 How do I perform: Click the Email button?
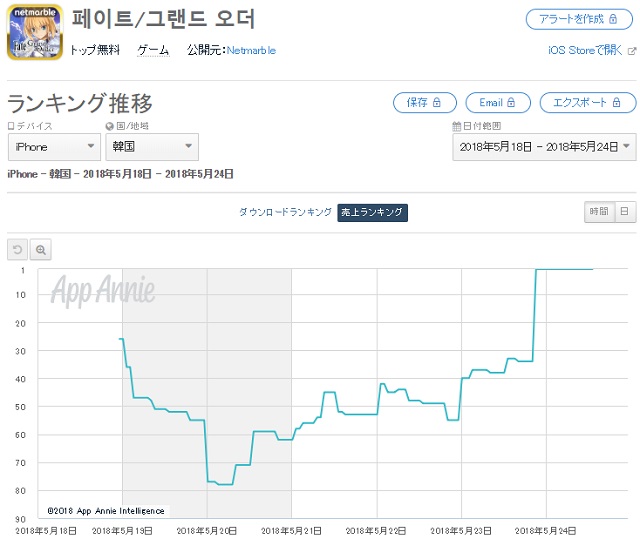coord(498,102)
